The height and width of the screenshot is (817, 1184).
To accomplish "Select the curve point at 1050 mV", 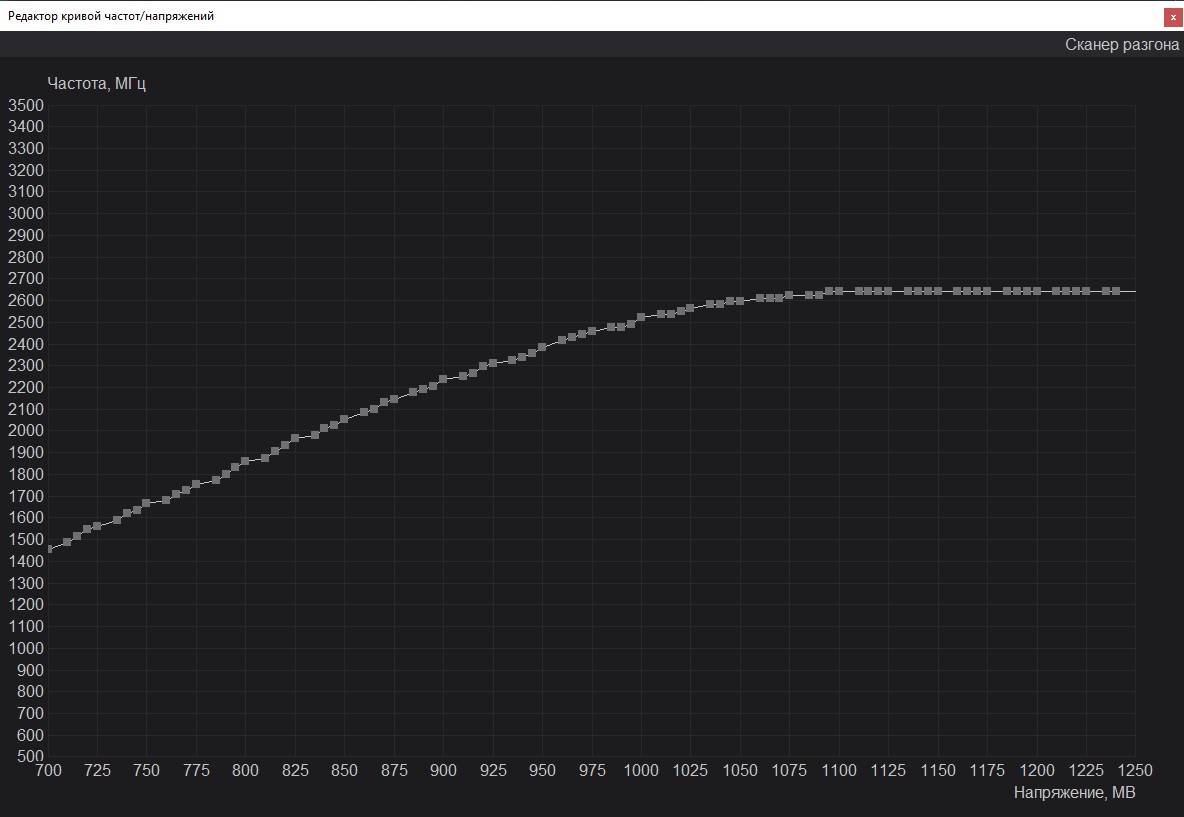I will [740, 301].
